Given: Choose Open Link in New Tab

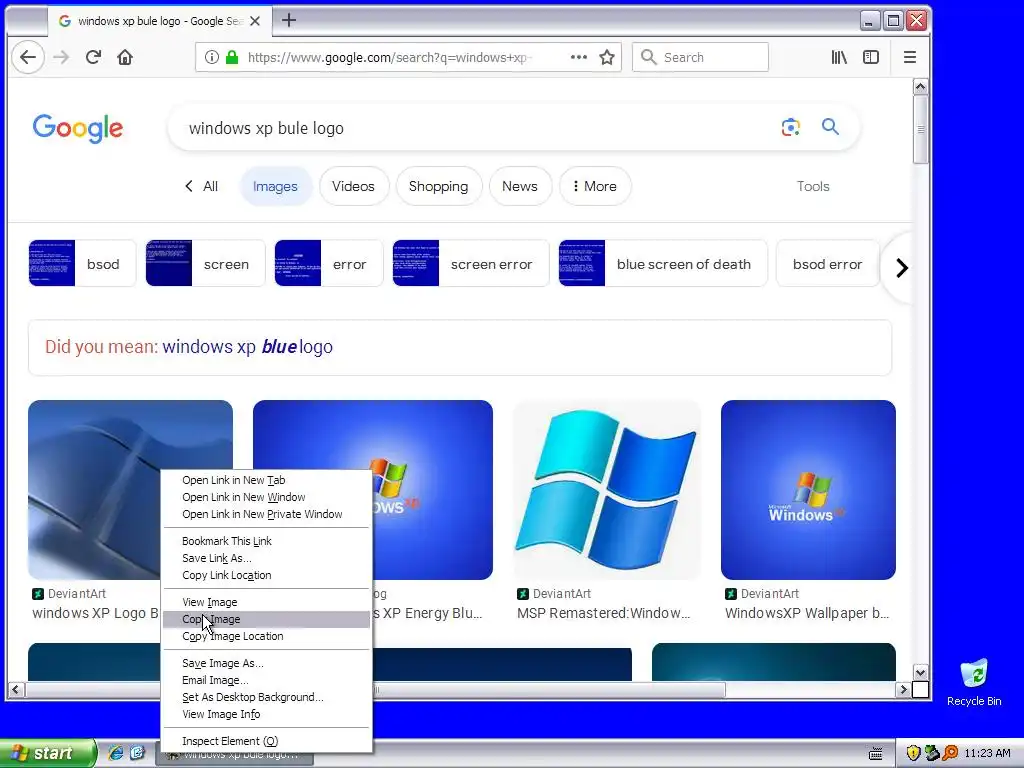Looking at the screenshot, I should pos(266,480).
